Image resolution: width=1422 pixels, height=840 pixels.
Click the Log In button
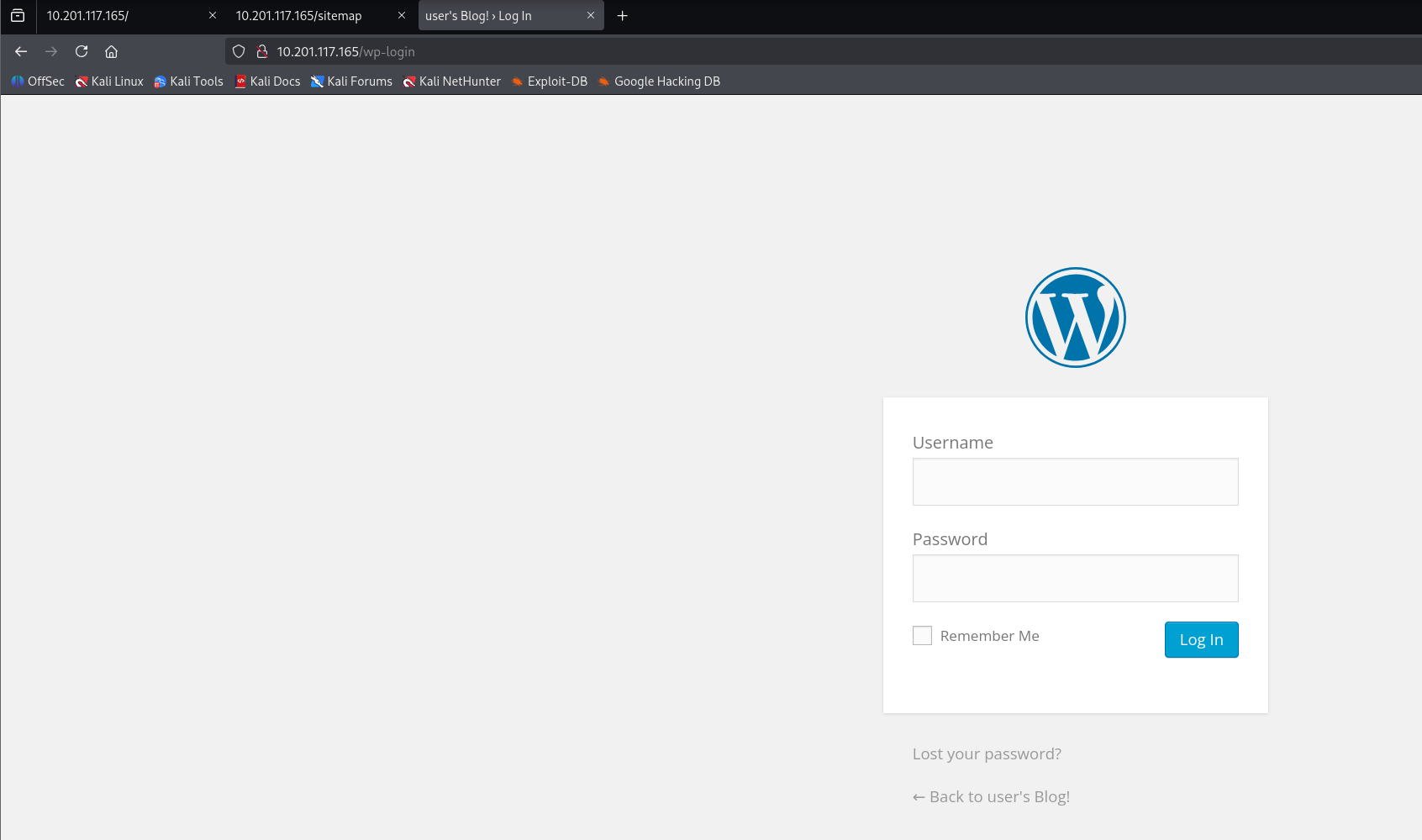(x=1202, y=639)
